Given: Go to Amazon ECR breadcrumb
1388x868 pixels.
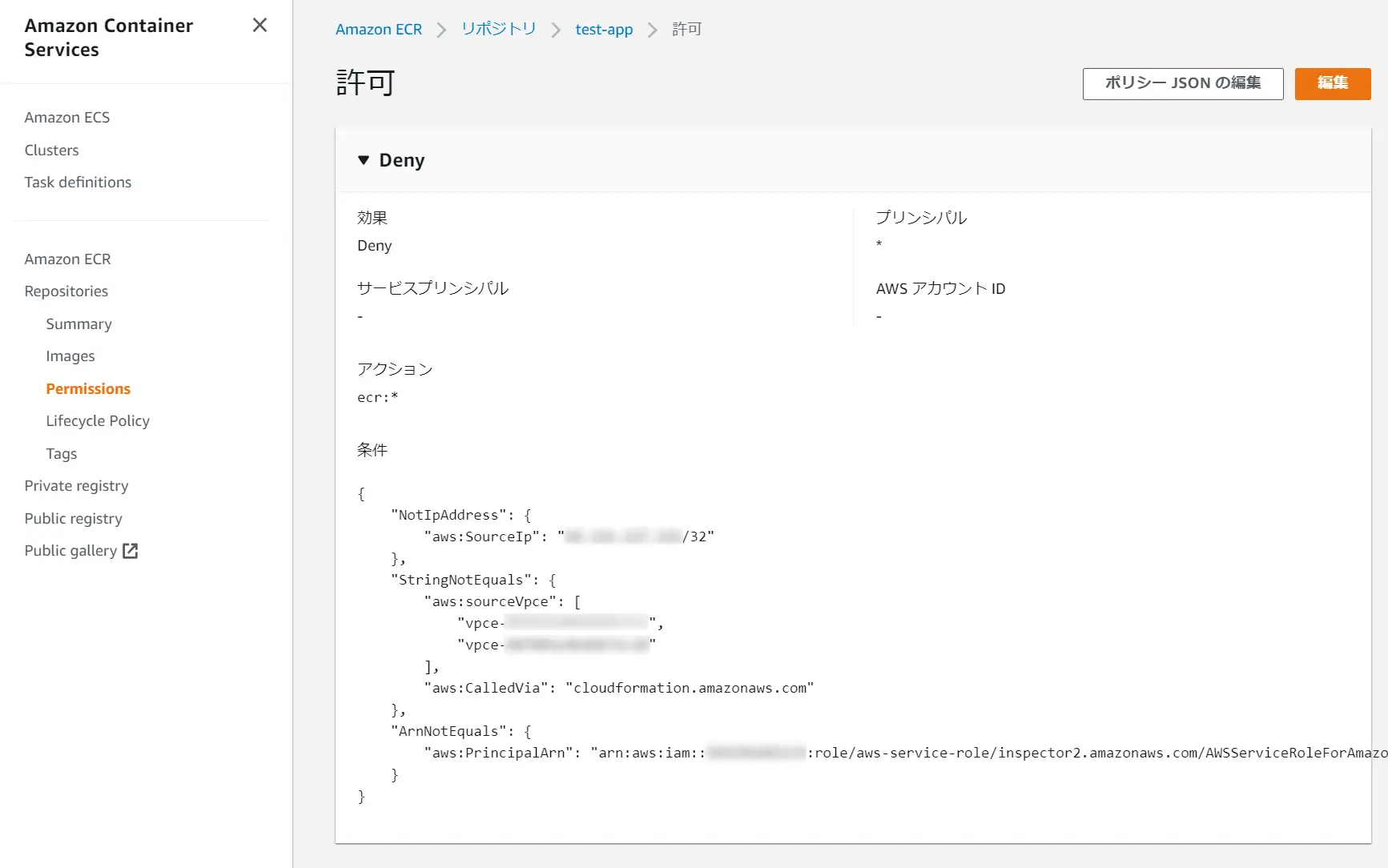Looking at the screenshot, I should point(379,30).
